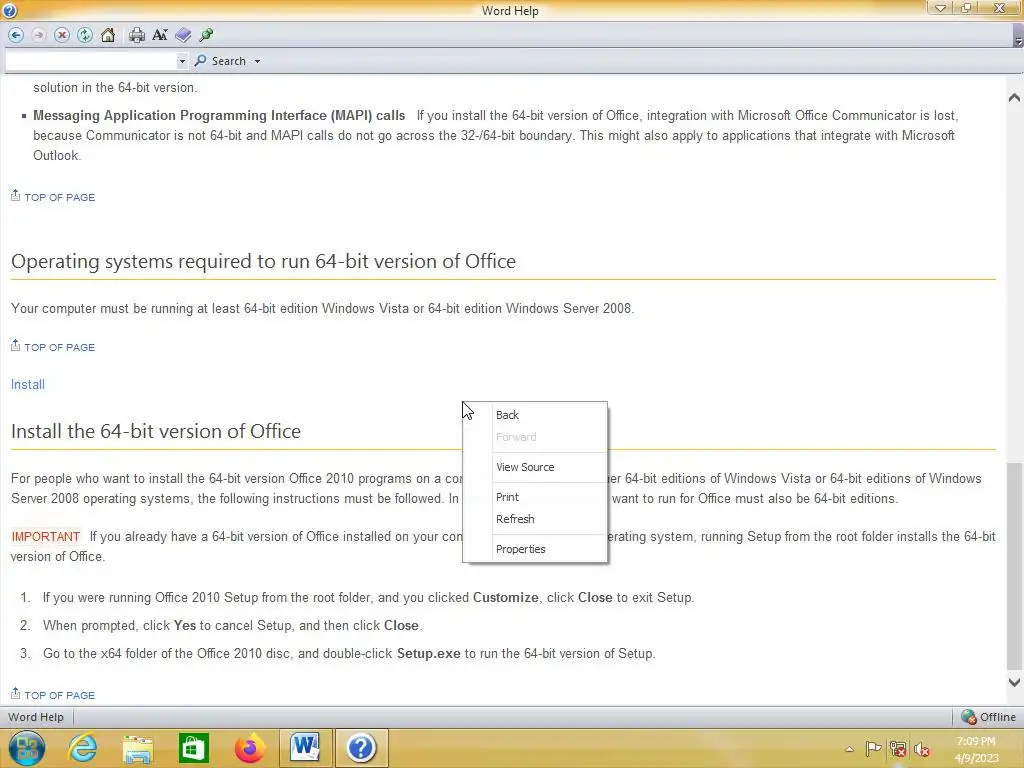The height and width of the screenshot is (768, 1024).
Task: Show the Table of Contents book icon
Action: 184,35
